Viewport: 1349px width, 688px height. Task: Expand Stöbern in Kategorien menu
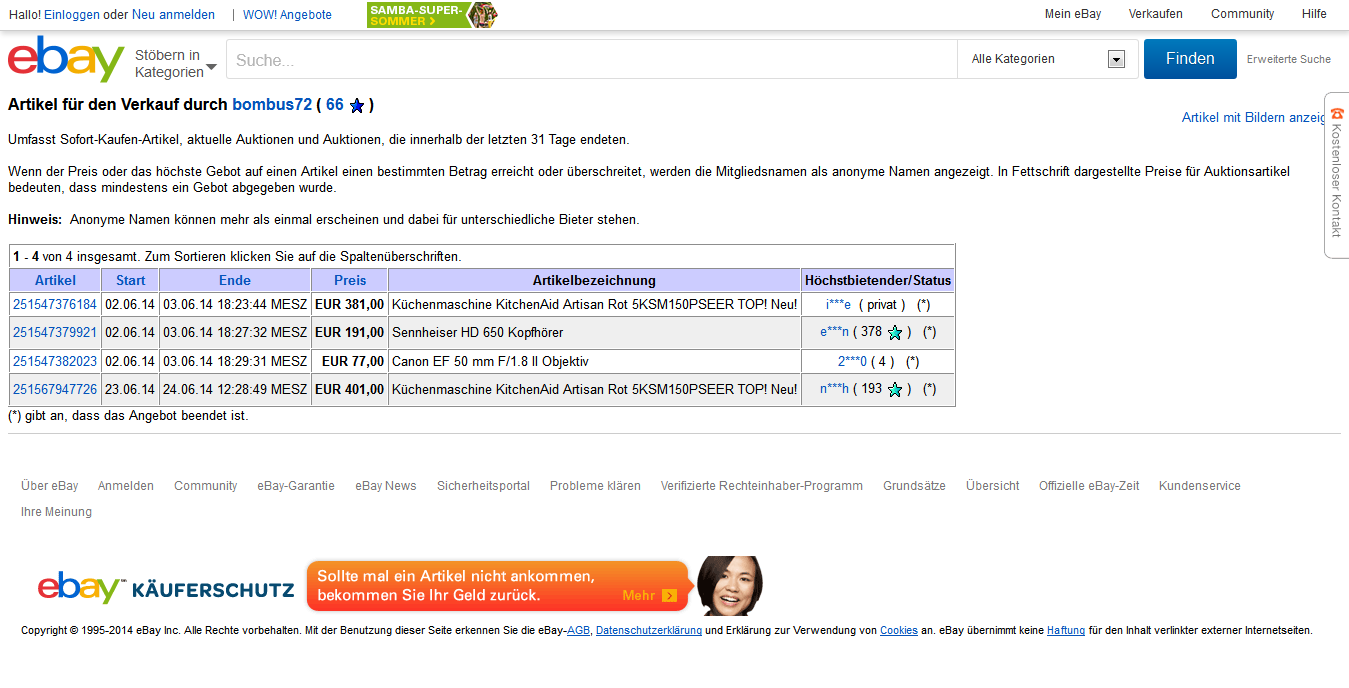[x=176, y=63]
